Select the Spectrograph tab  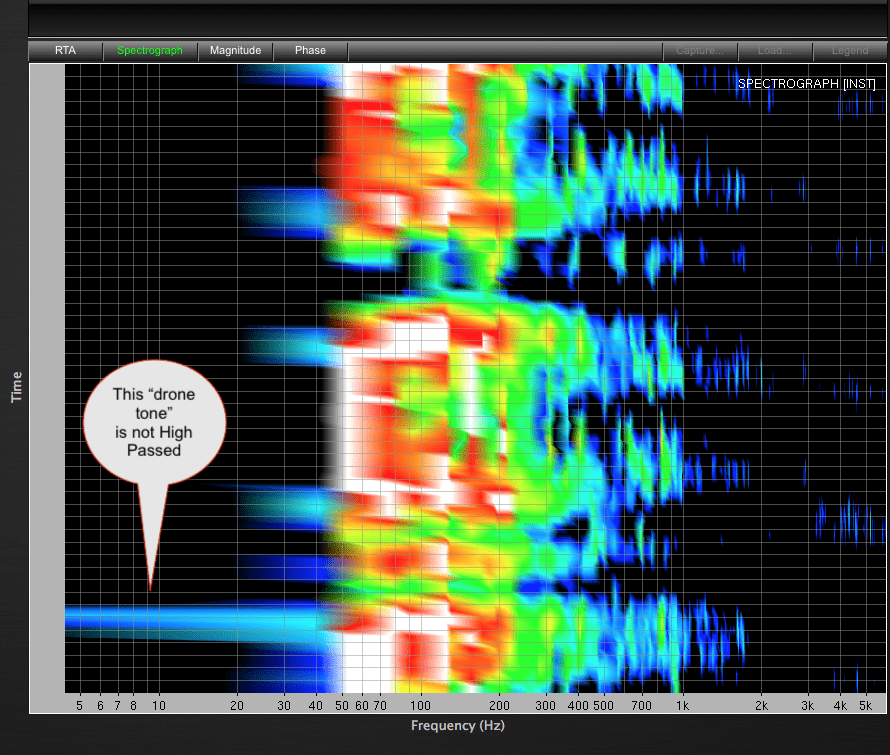(150, 51)
